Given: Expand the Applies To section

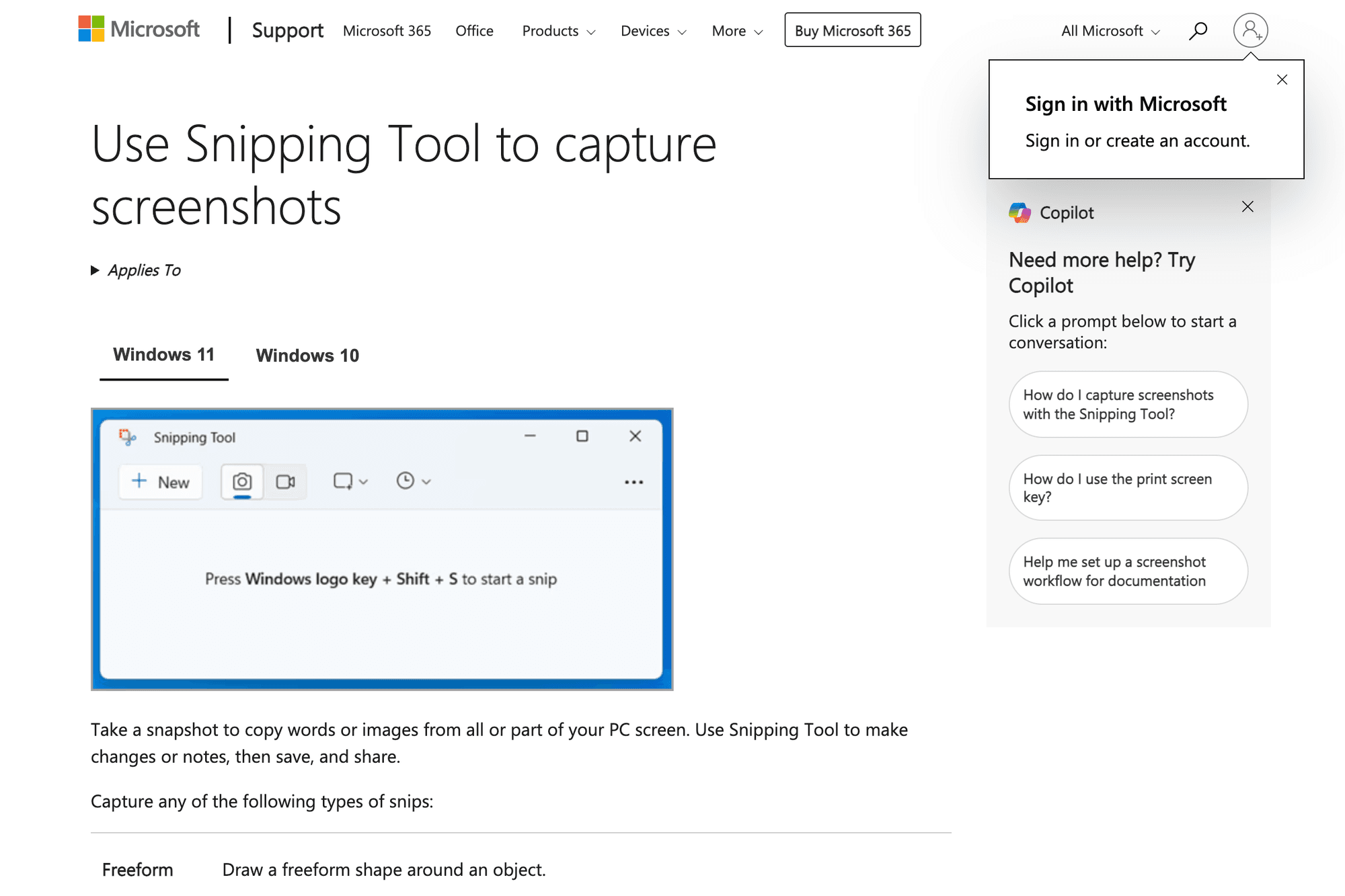Looking at the screenshot, I should (x=136, y=270).
